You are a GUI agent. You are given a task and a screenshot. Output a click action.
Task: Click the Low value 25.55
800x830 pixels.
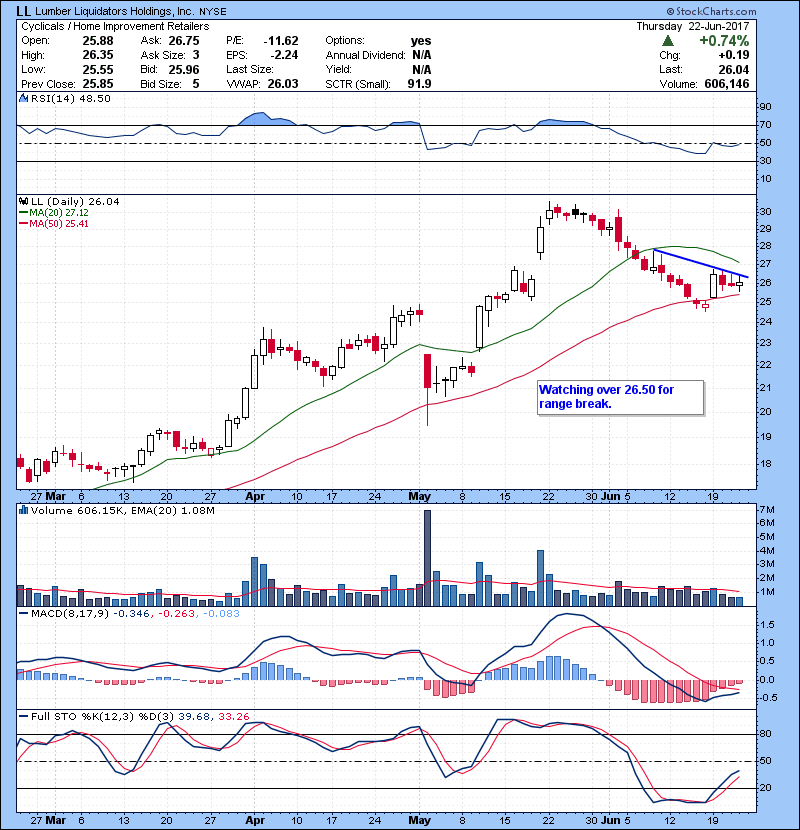tap(97, 69)
